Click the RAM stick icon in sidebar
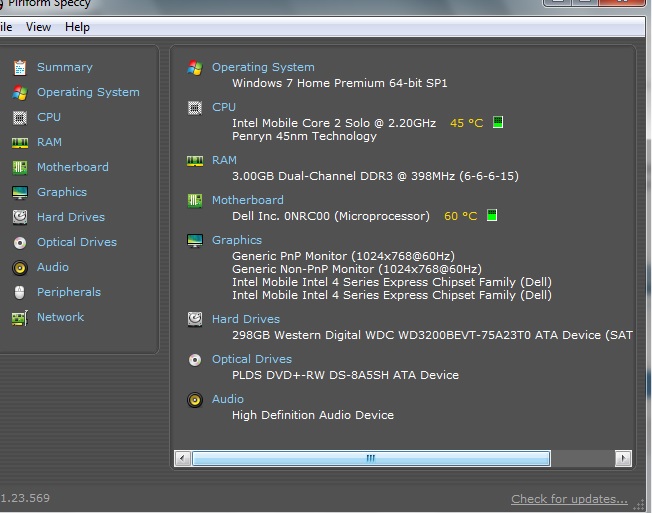652x513 pixels. click(x=20, y=143)
